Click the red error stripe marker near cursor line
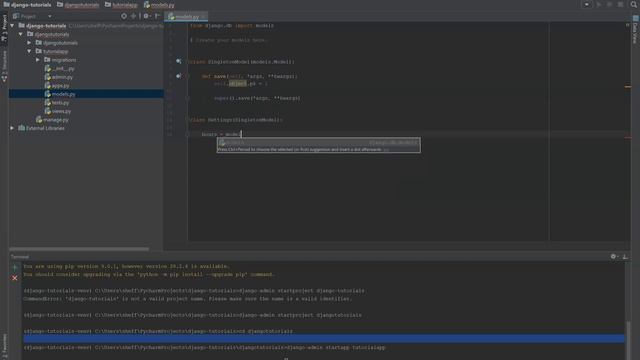Image resolution: width=640 pixels, height=360 pixels. (627, 137)
